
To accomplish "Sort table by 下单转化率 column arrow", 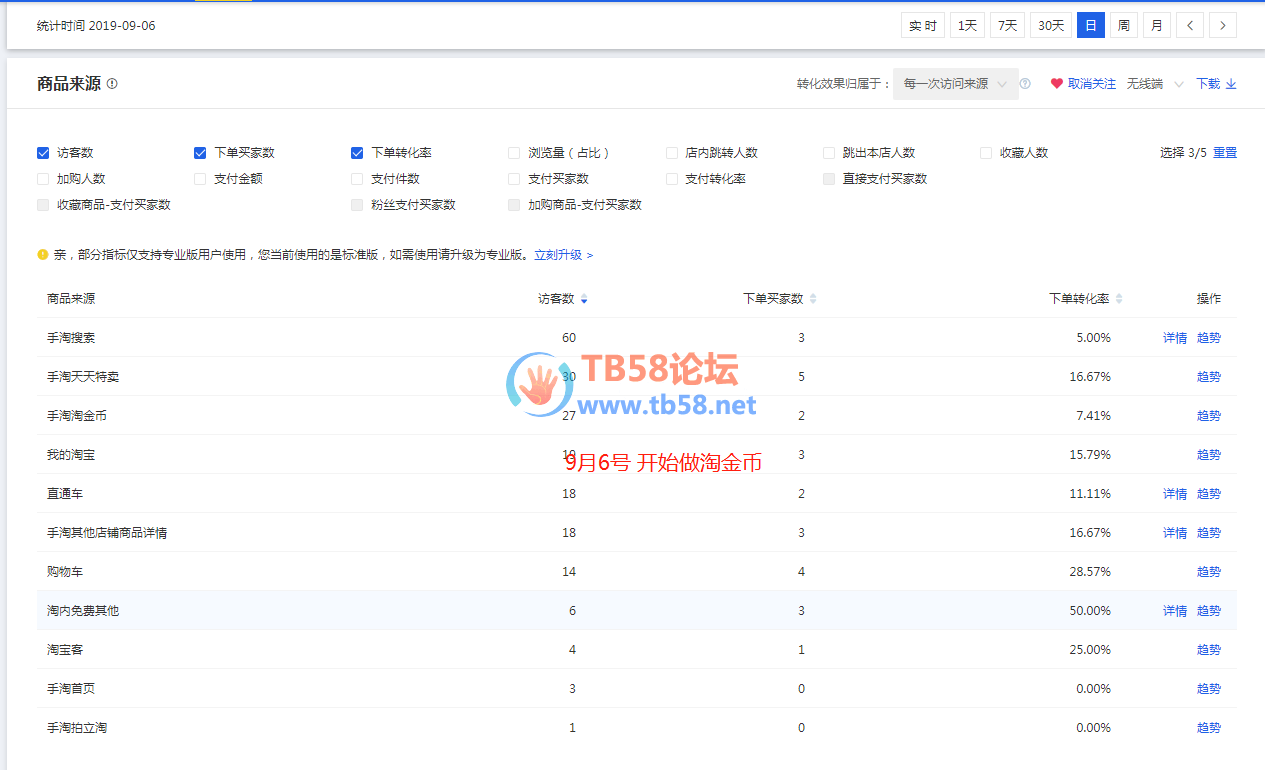I will click(x=1119, y=299).
